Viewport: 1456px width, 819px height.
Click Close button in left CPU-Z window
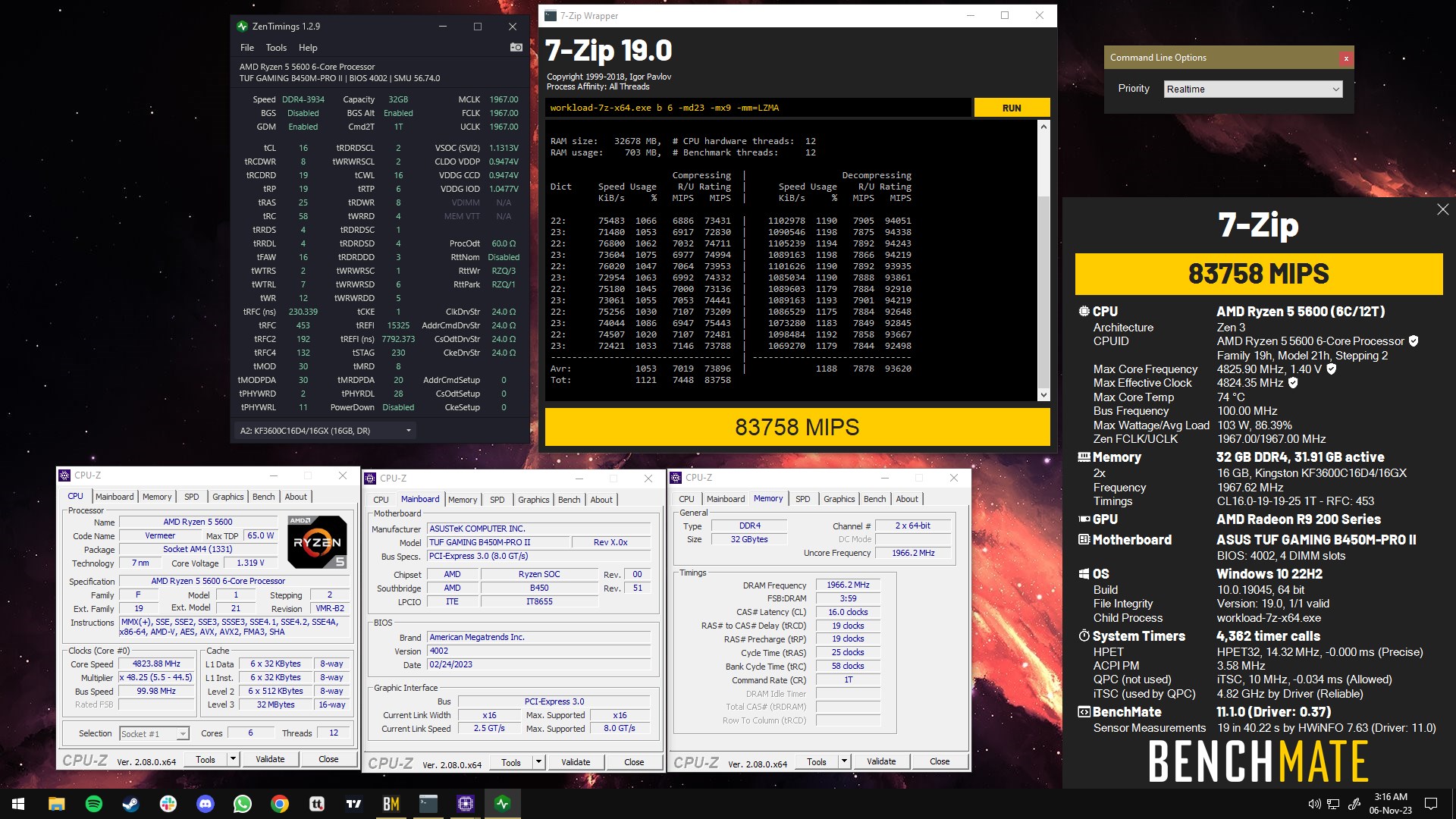click(328, 759)
